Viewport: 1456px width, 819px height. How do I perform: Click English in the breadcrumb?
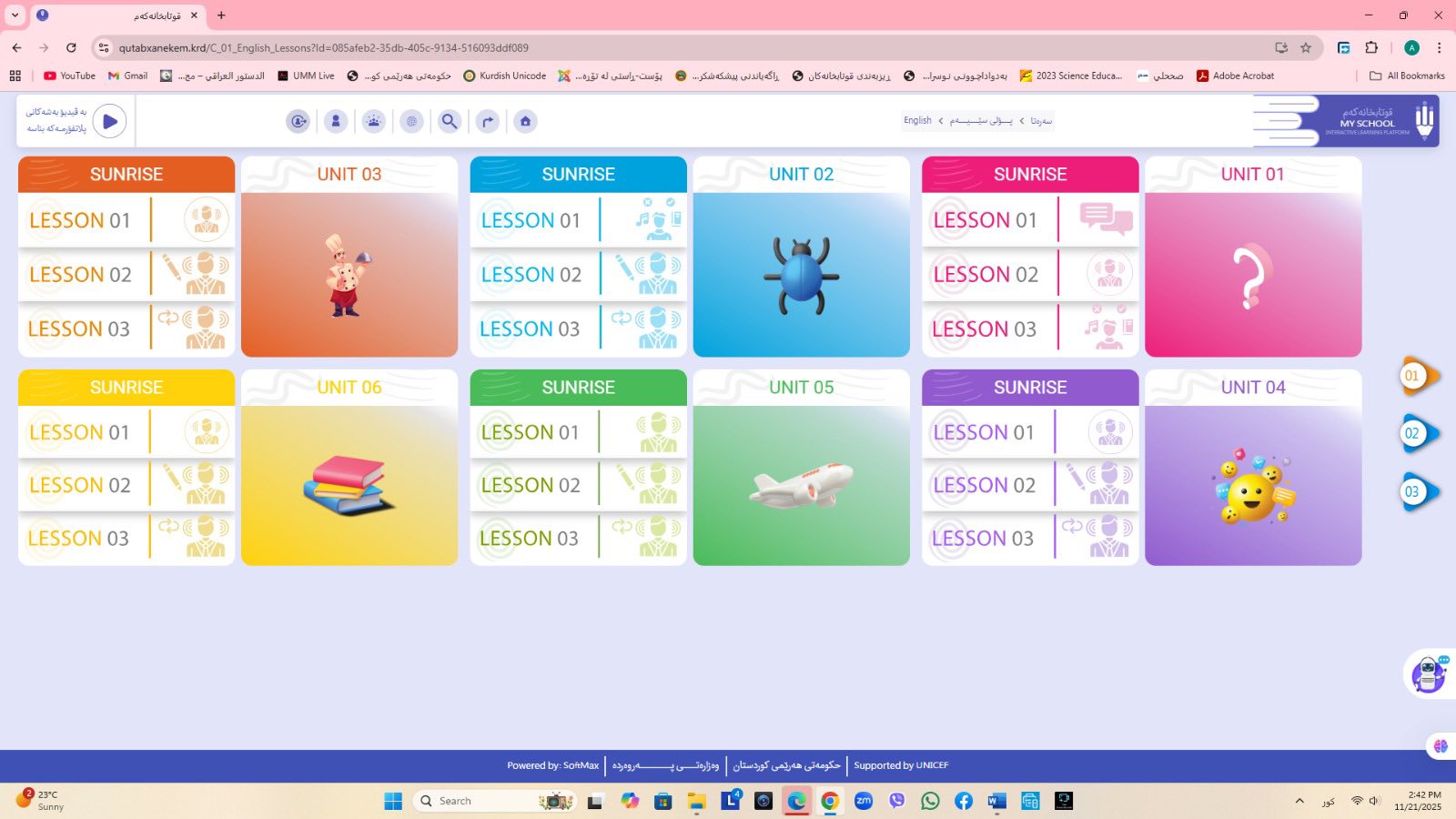coord(917,120)
